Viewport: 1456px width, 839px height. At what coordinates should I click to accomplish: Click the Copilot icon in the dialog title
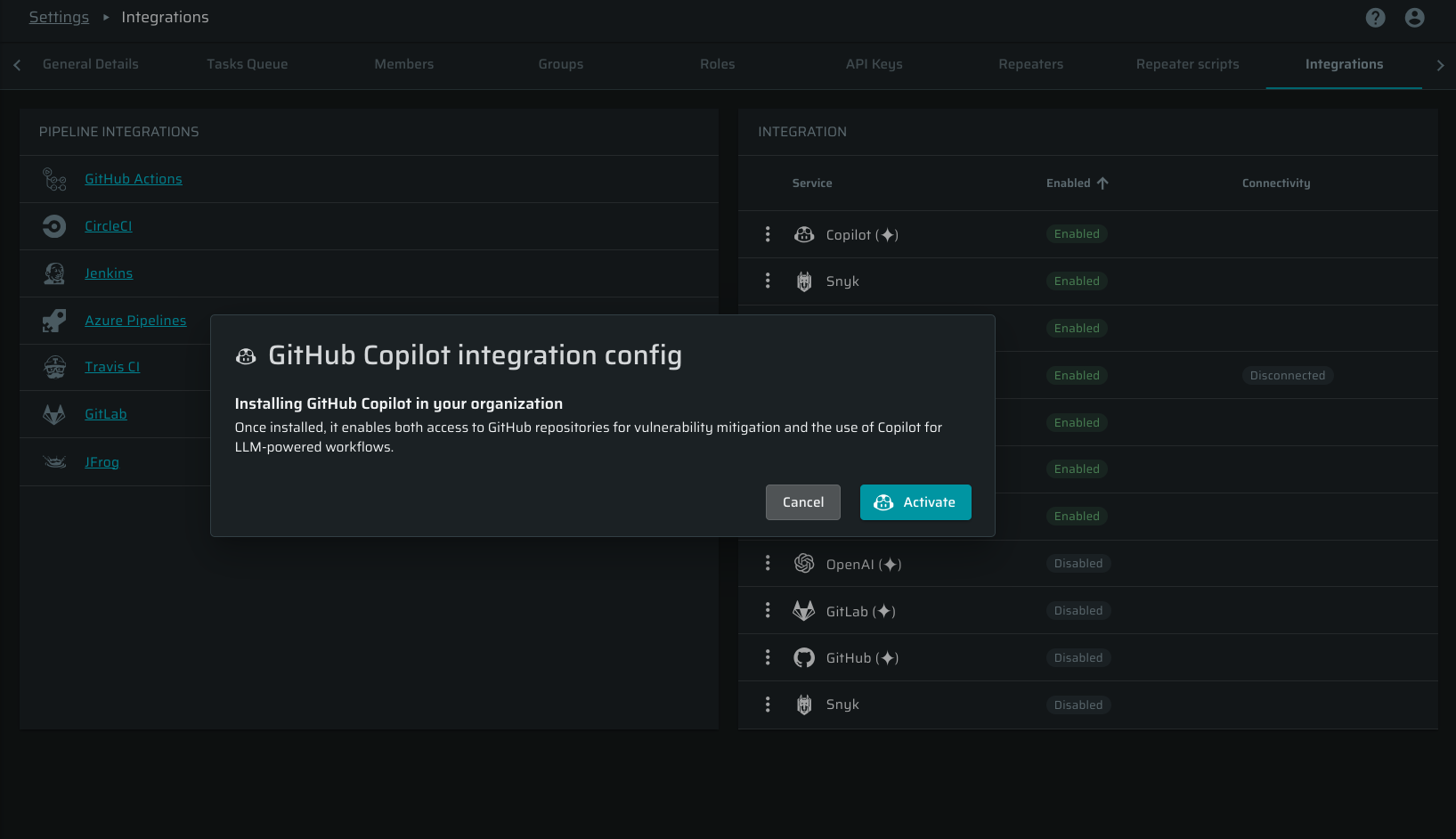click(x=246, y=356)
